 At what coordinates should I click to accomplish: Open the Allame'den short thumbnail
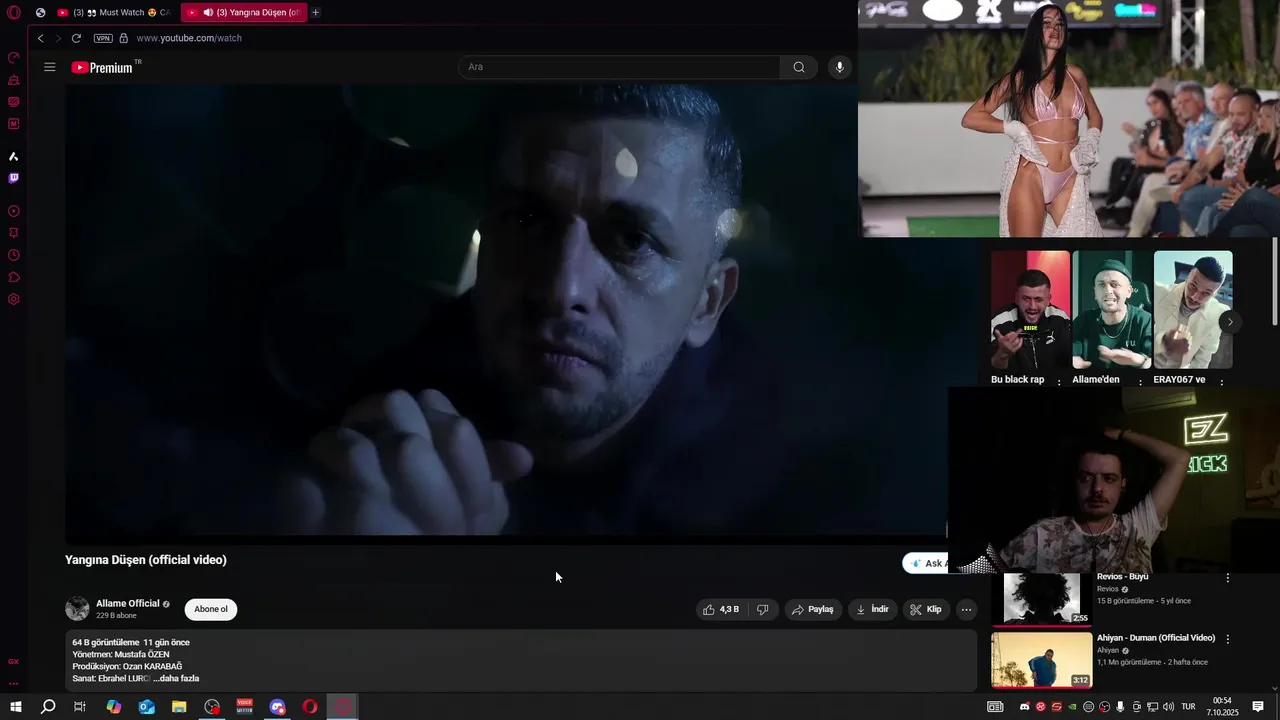pos(1112,310)
